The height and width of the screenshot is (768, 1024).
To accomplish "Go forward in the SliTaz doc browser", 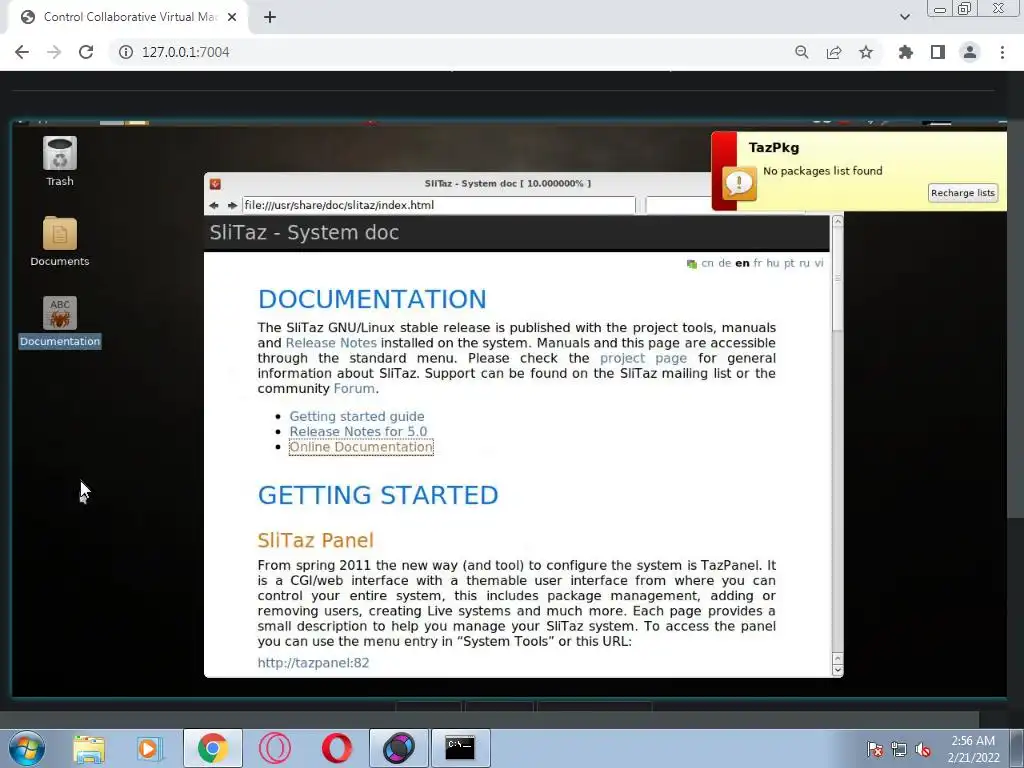I will tap(232, 205).
